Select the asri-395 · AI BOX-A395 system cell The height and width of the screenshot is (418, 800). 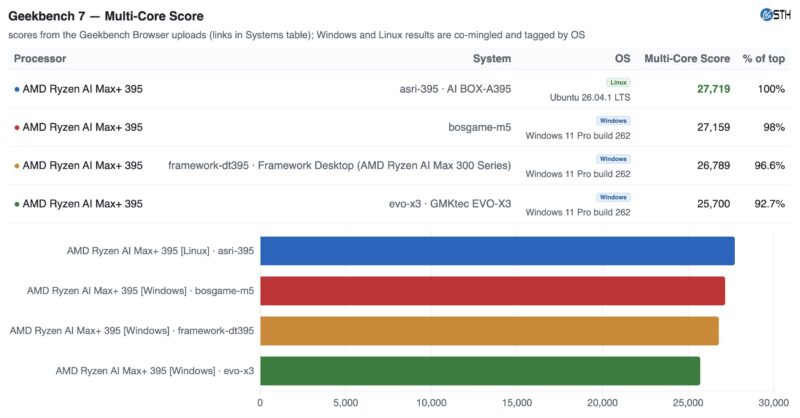[x=455, y=89]
